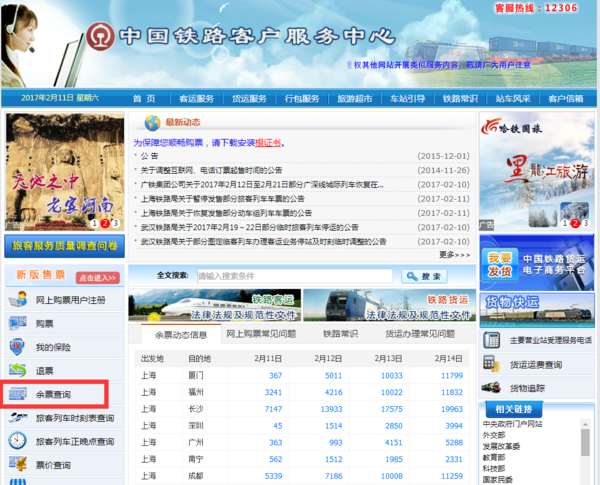
Task: Switch to 余票动态信息 tab
Action: pos(181,335)
